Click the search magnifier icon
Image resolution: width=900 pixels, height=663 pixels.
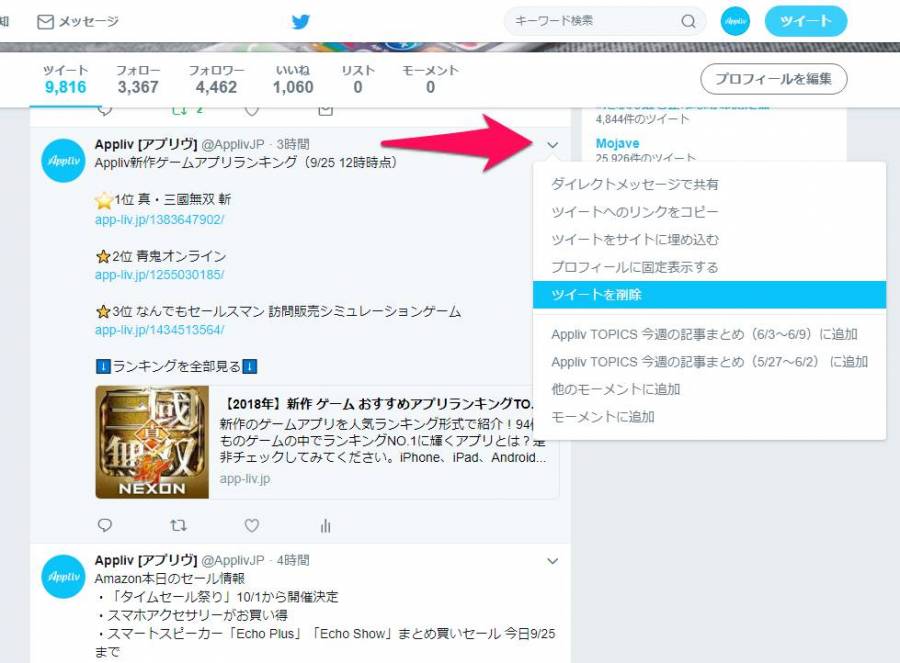tap(688, 21)
